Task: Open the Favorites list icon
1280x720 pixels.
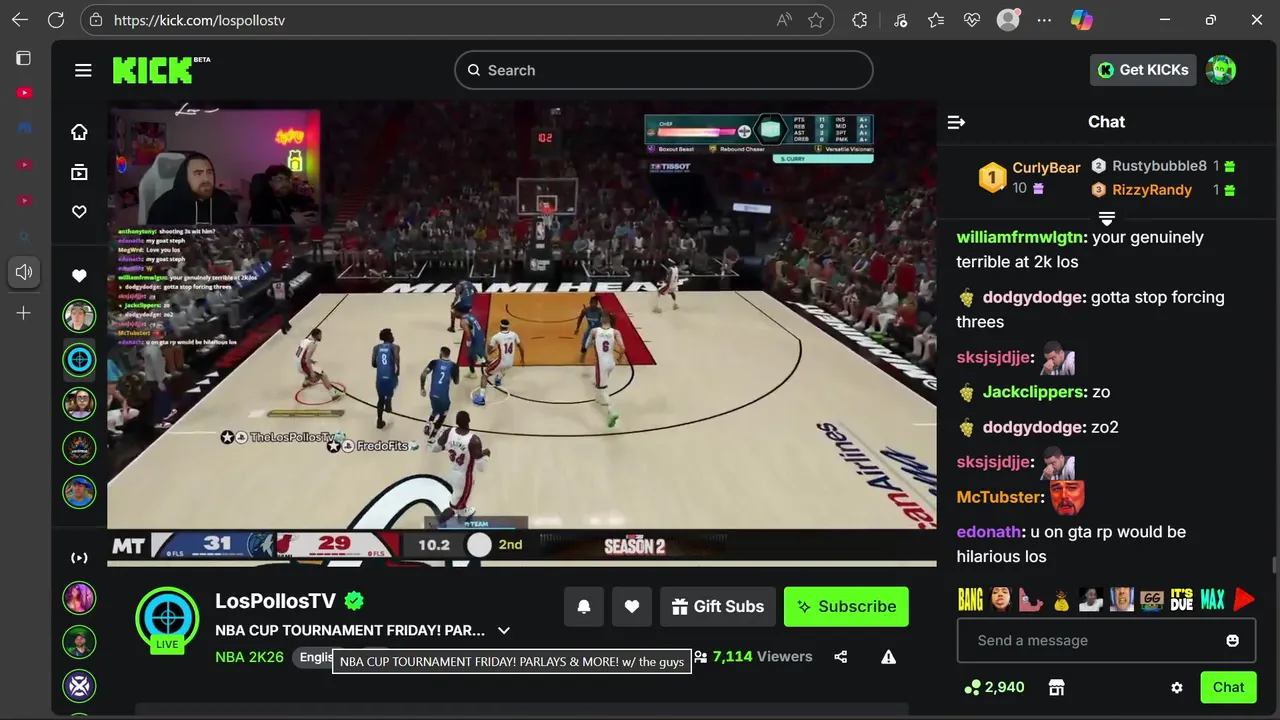Action: (935, 20)
